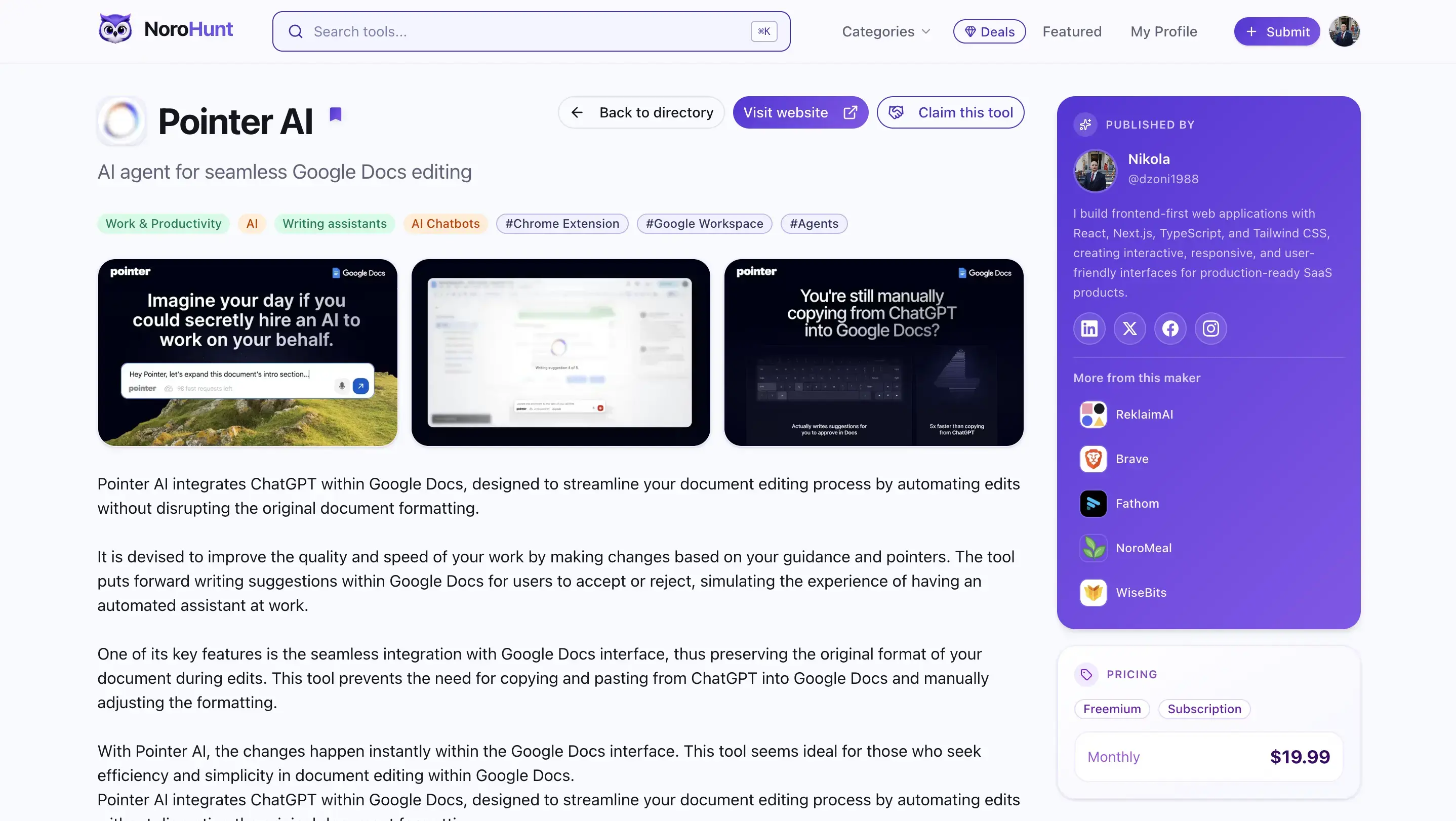Click the Subscription pricing tag

pyautogui.click(x=1204, y=710)
